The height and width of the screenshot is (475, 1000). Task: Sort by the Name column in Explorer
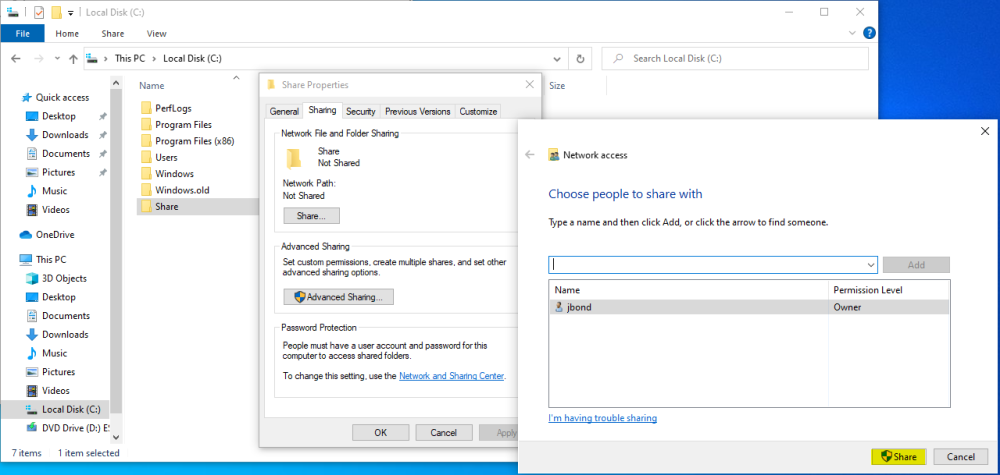coord(152,85)
